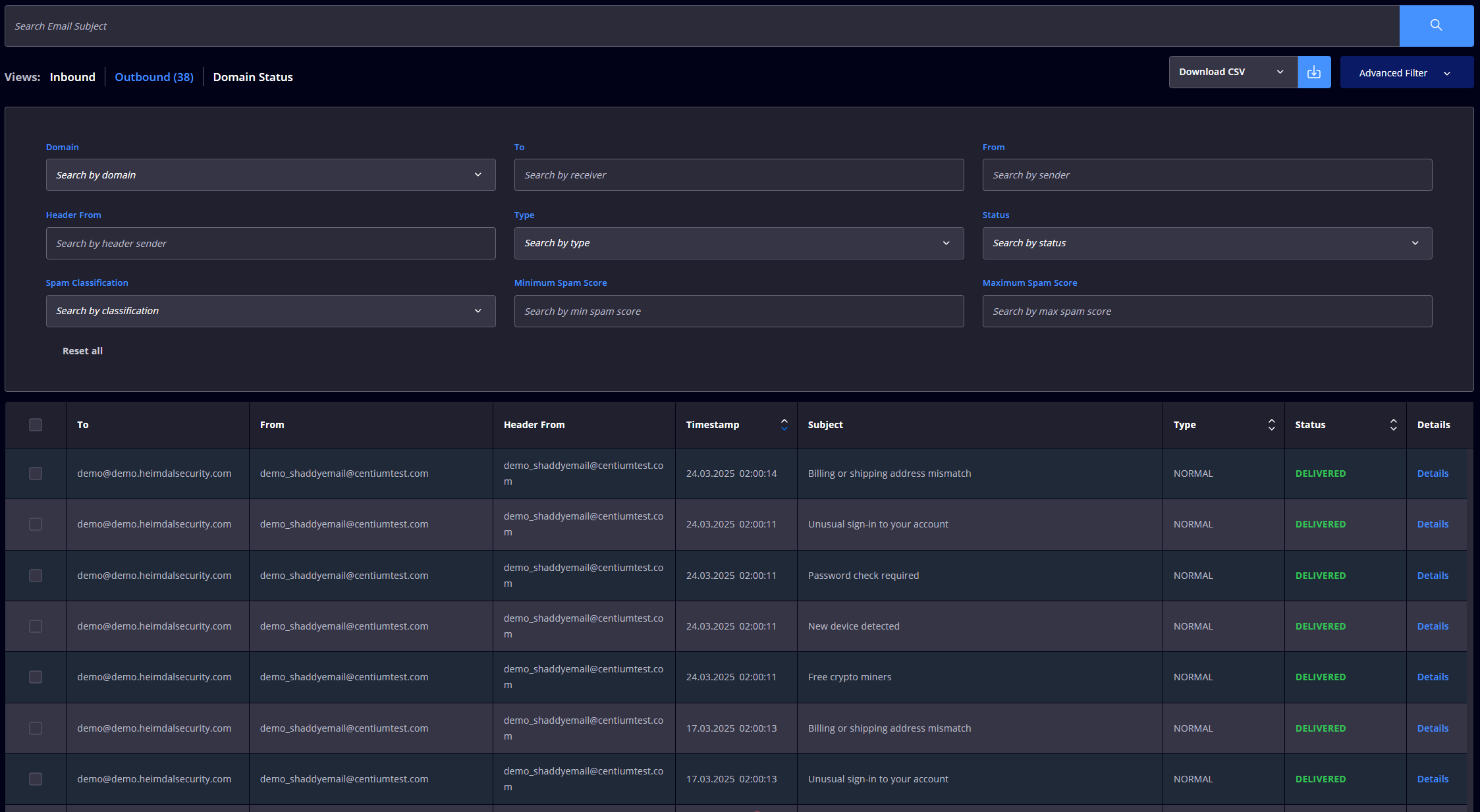Viewport: 1480px width, 812px height.
Task: Expand the Advanced Filter panel toggle
Action: click(1406, 72)
